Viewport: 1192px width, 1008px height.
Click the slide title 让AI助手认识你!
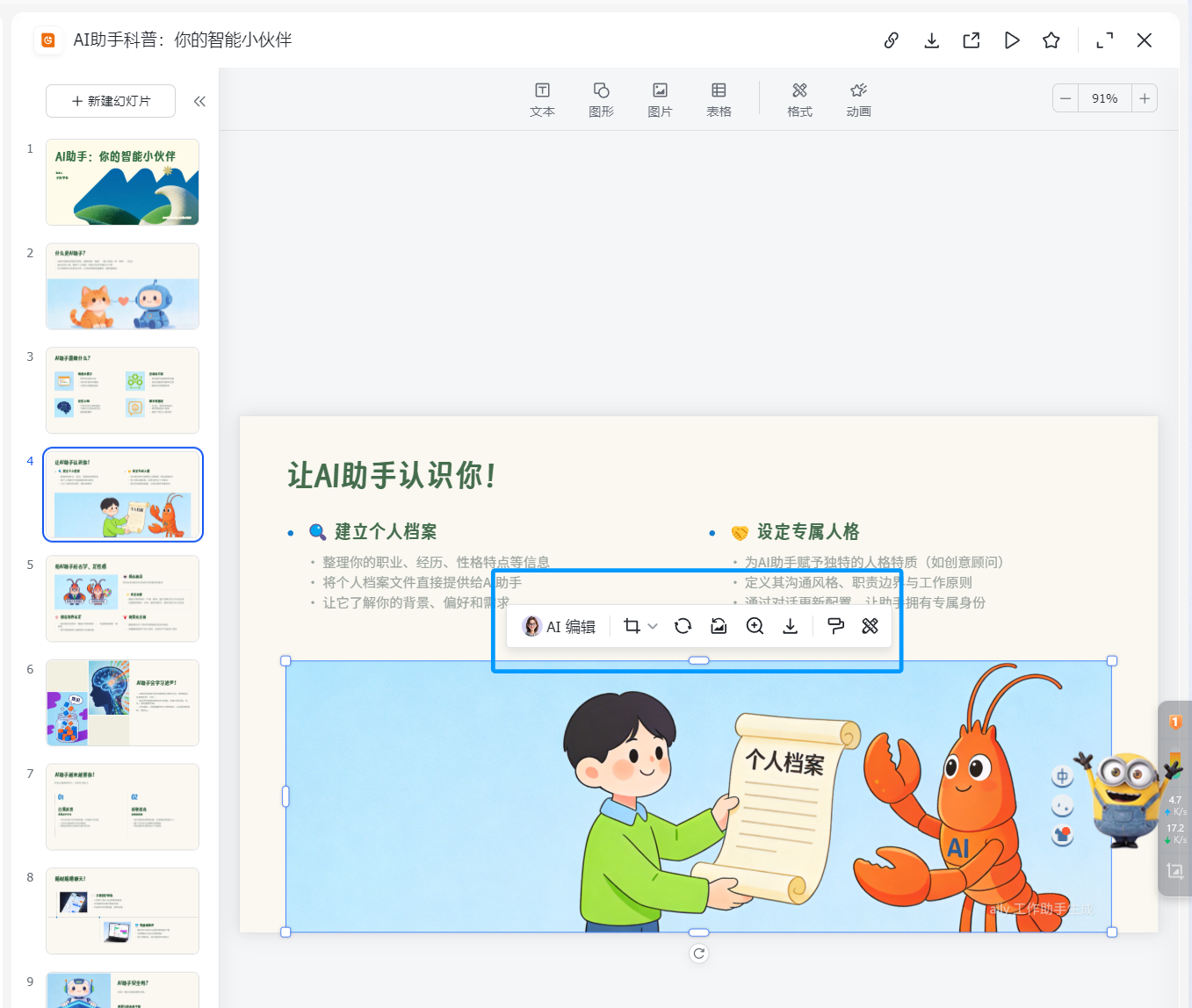coord(393,476)
